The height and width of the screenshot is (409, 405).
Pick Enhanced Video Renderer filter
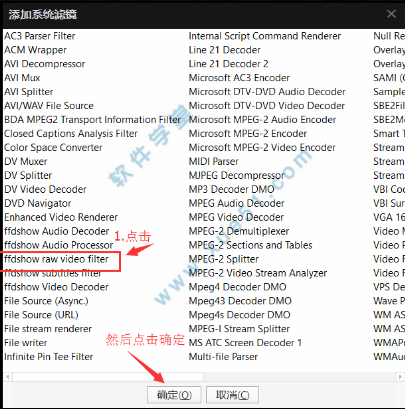point(61,217)
